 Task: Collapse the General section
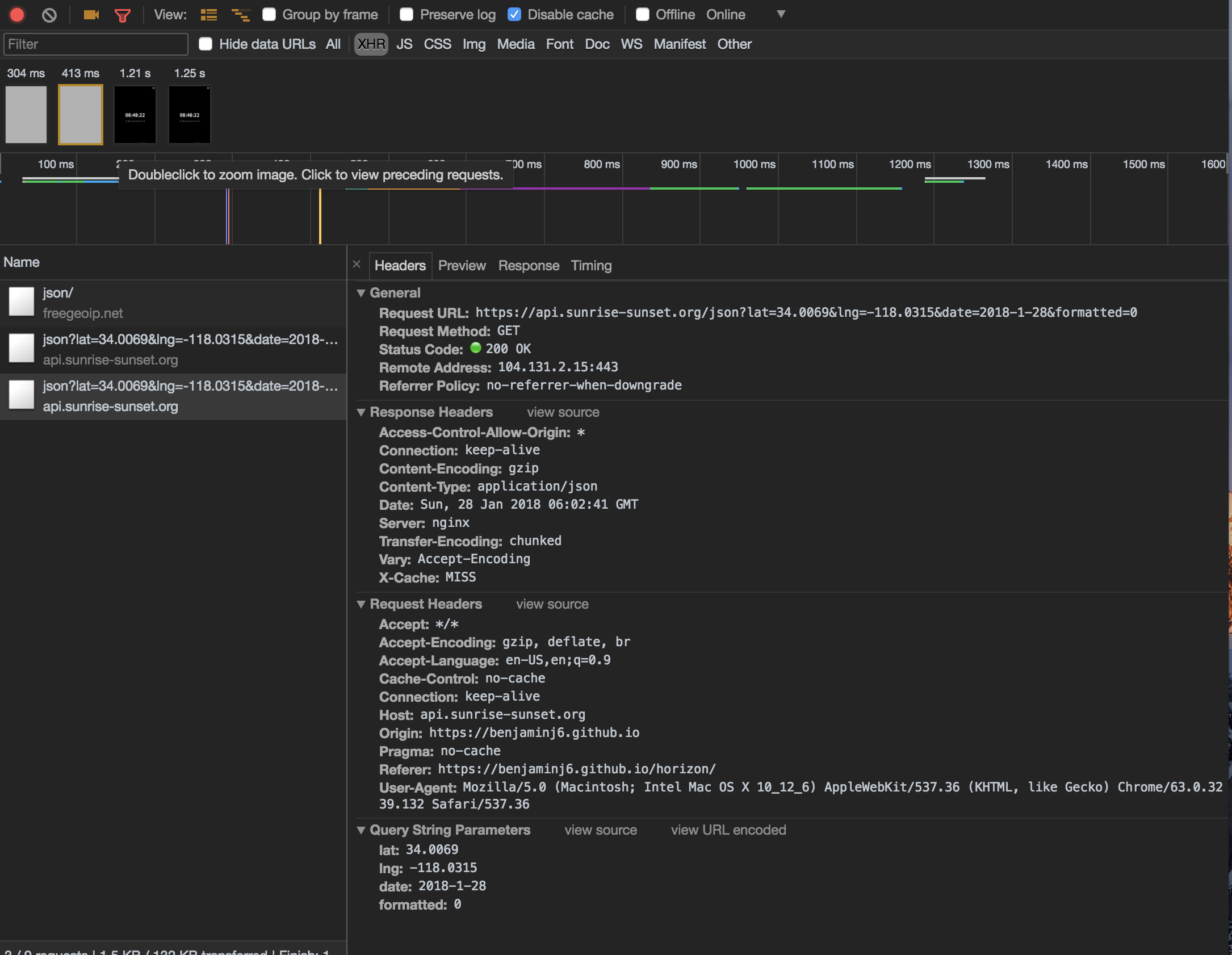click(x=361, y=293)
